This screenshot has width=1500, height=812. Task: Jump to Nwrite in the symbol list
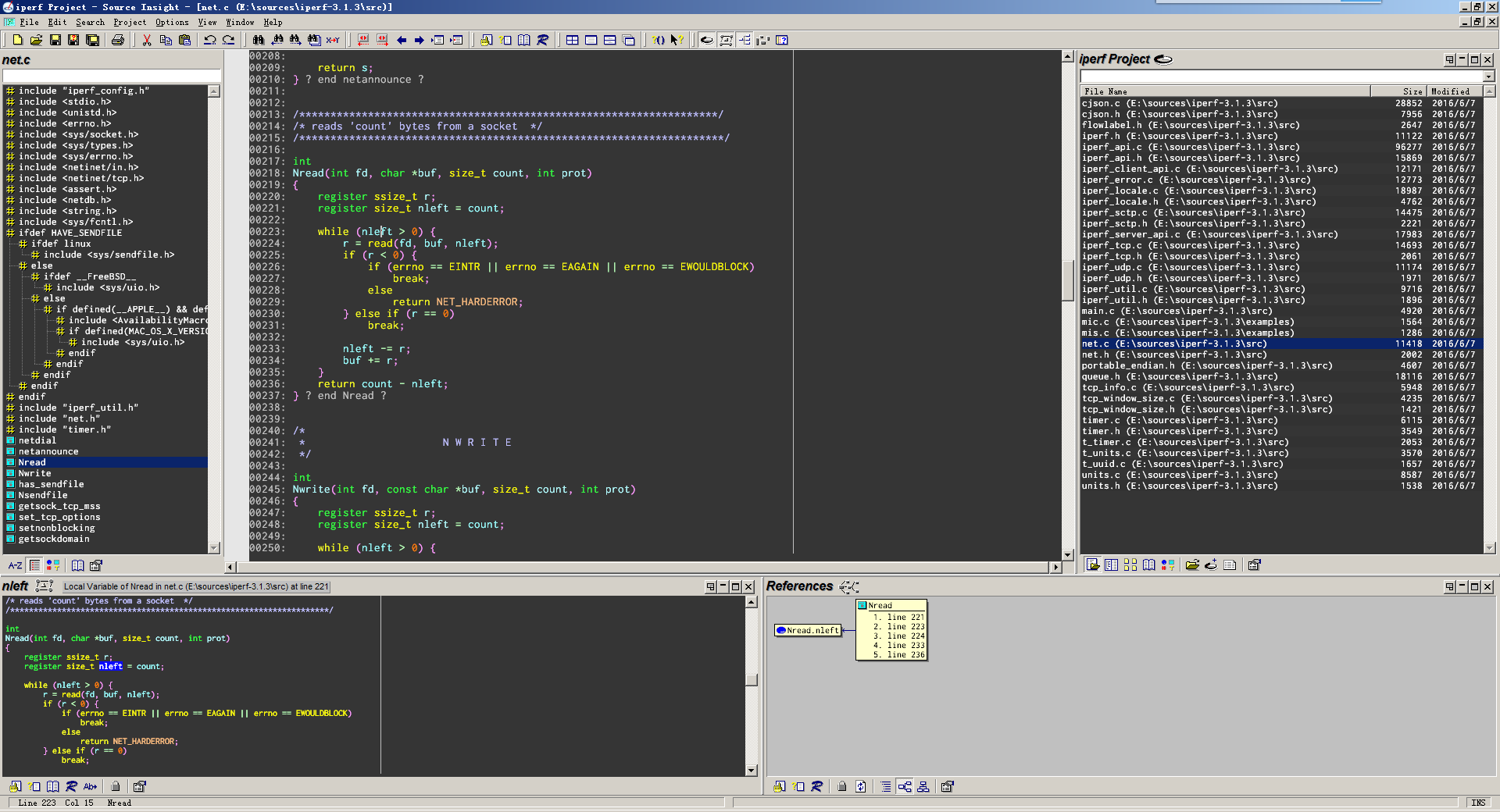point(35,473)
